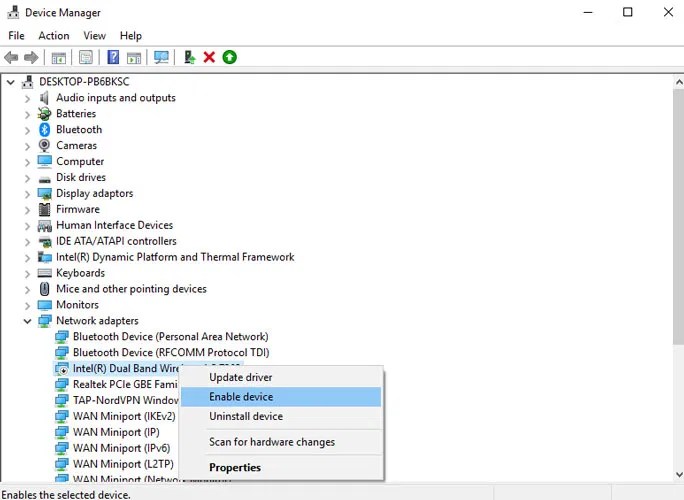This screenshot has width=684, height=500.
Task: Select WAN Miniport (IKEv2)
Action: (x=124, y=416)
